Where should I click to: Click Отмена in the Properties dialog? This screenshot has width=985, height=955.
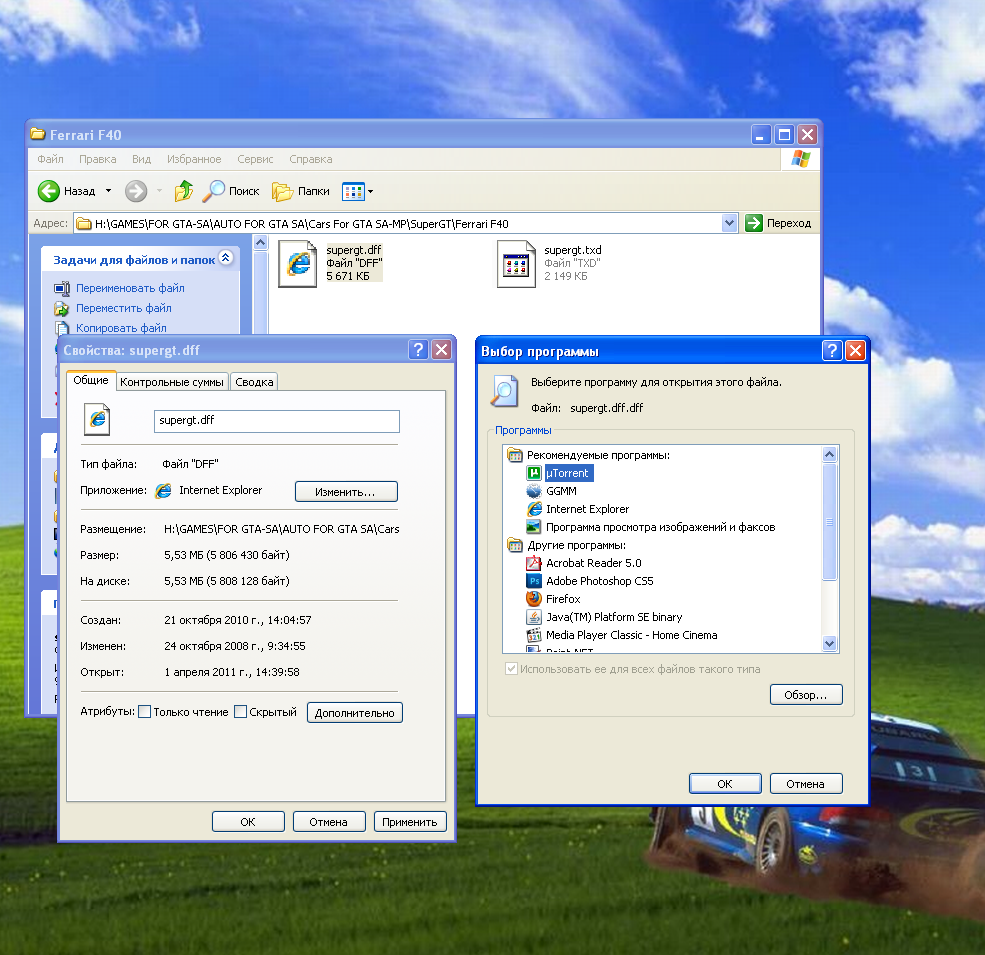329,822
